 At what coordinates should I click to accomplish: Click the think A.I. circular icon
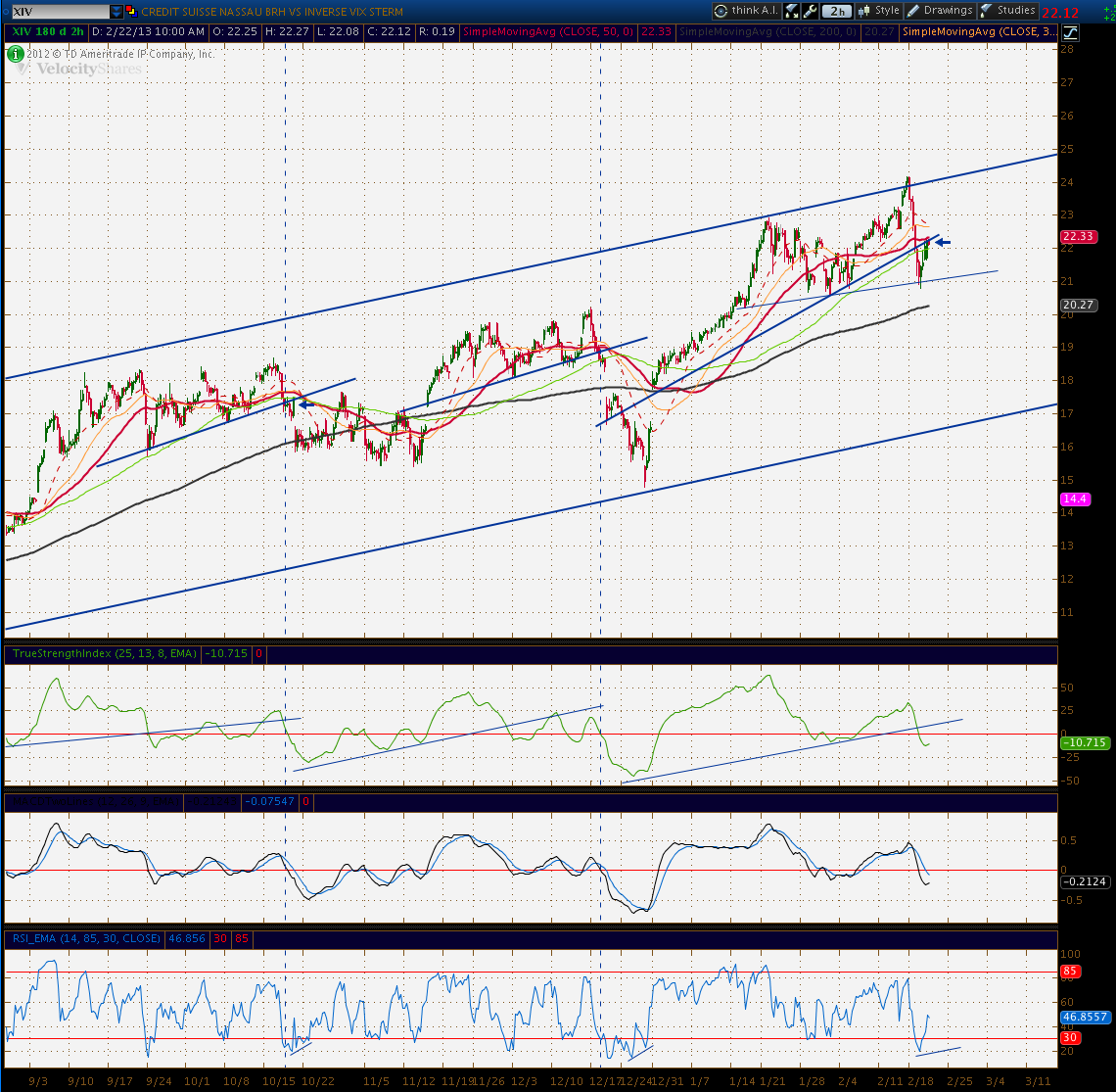(x=721, y=11)
